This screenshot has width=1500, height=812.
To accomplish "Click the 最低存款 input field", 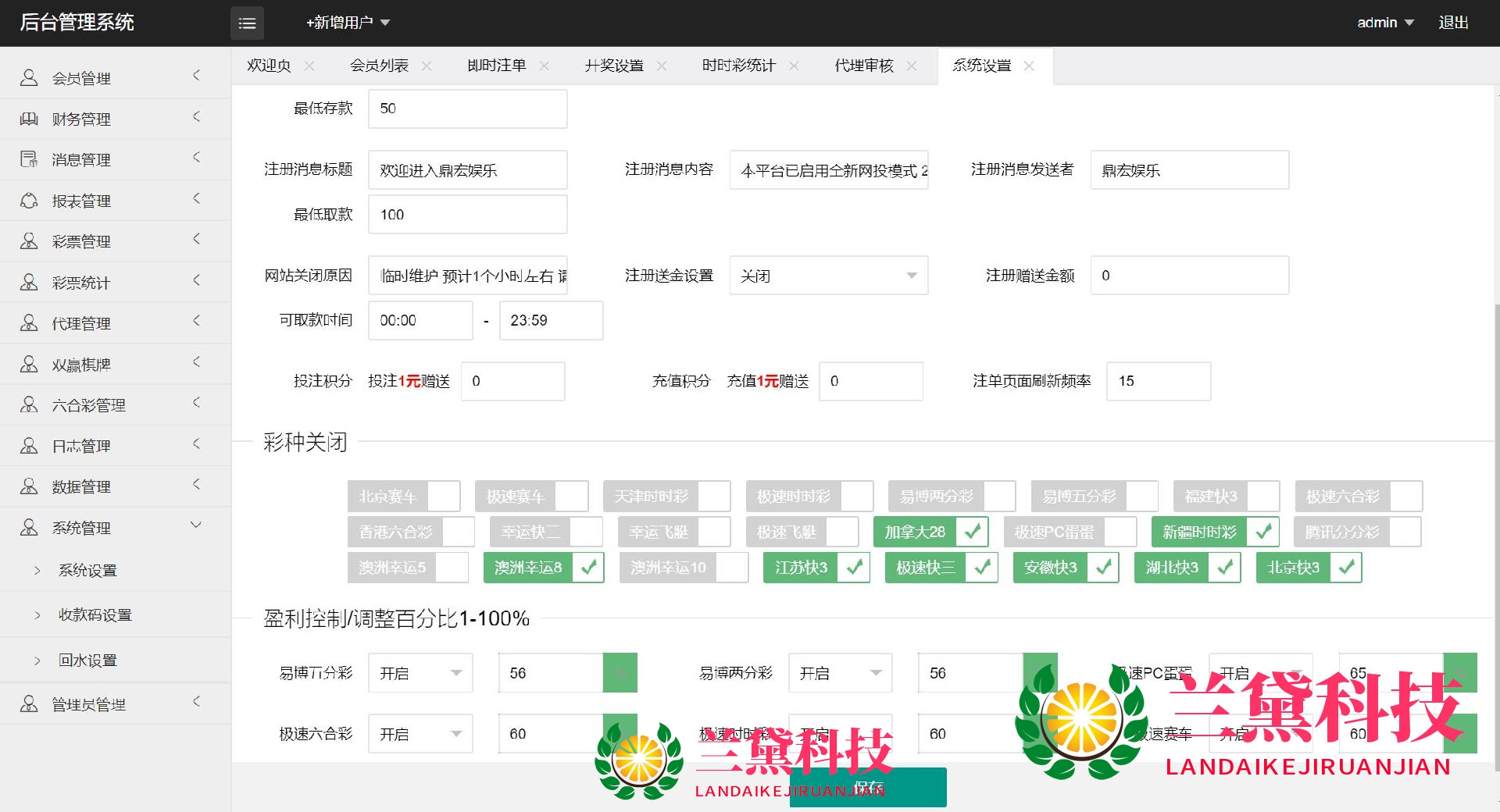I will [x=467, y=109].
